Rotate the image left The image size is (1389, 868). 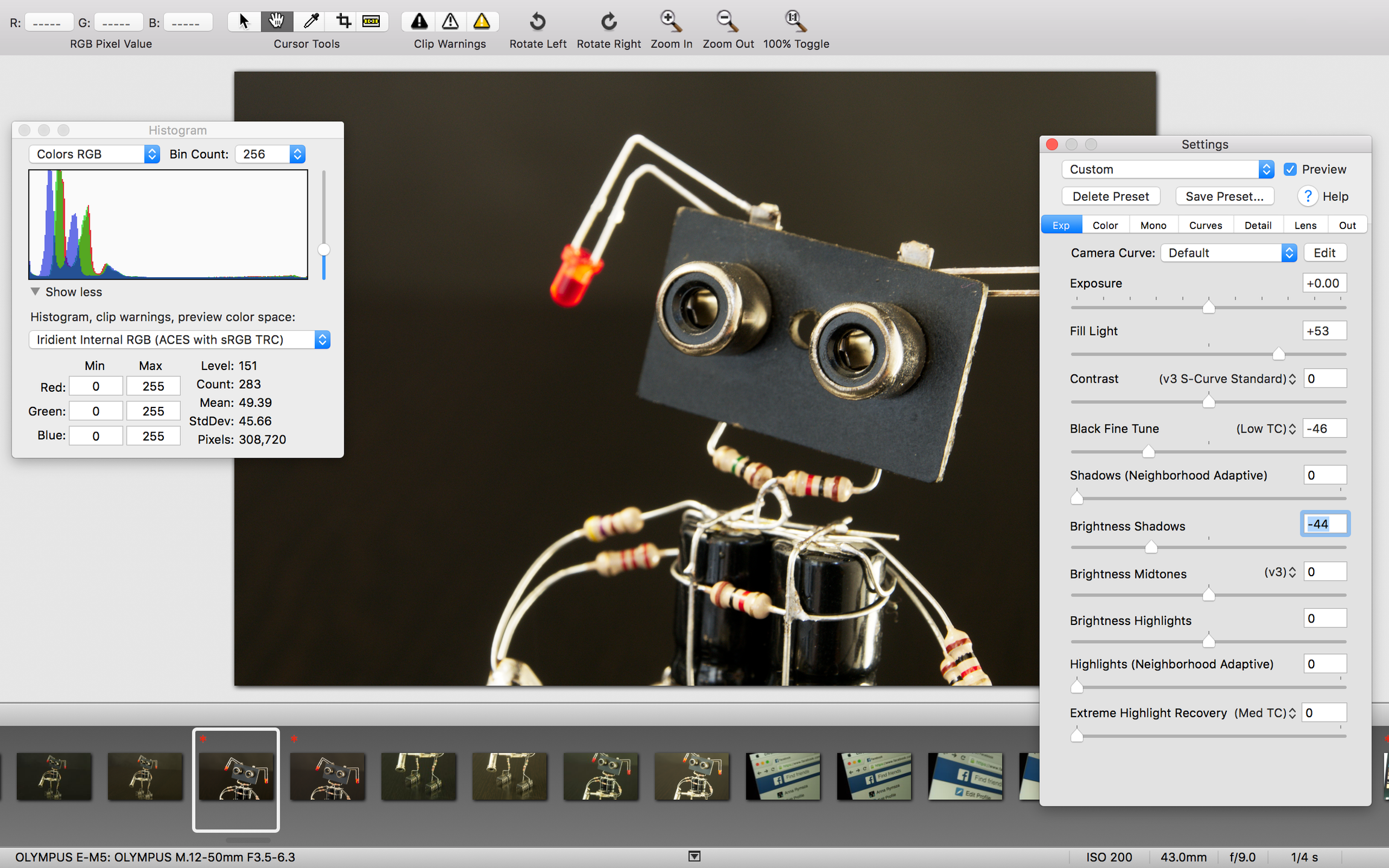coord(537,22)
